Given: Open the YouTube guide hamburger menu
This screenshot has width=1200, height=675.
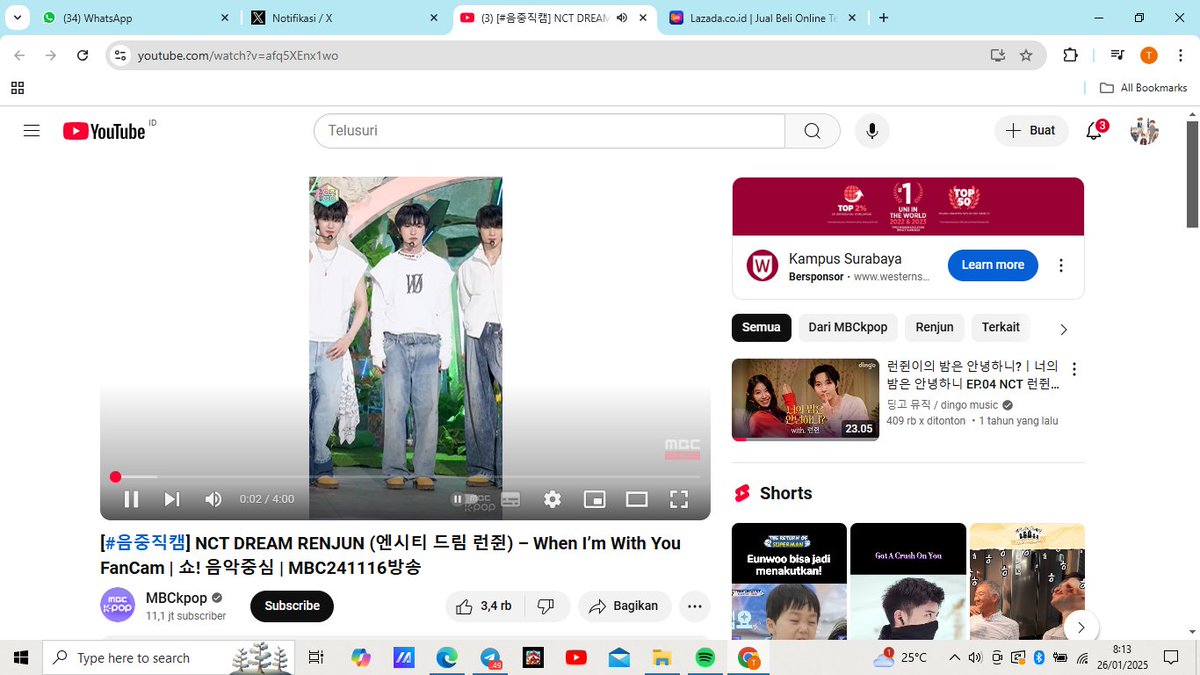Looking at the screenshot, I should pos(31,131).
